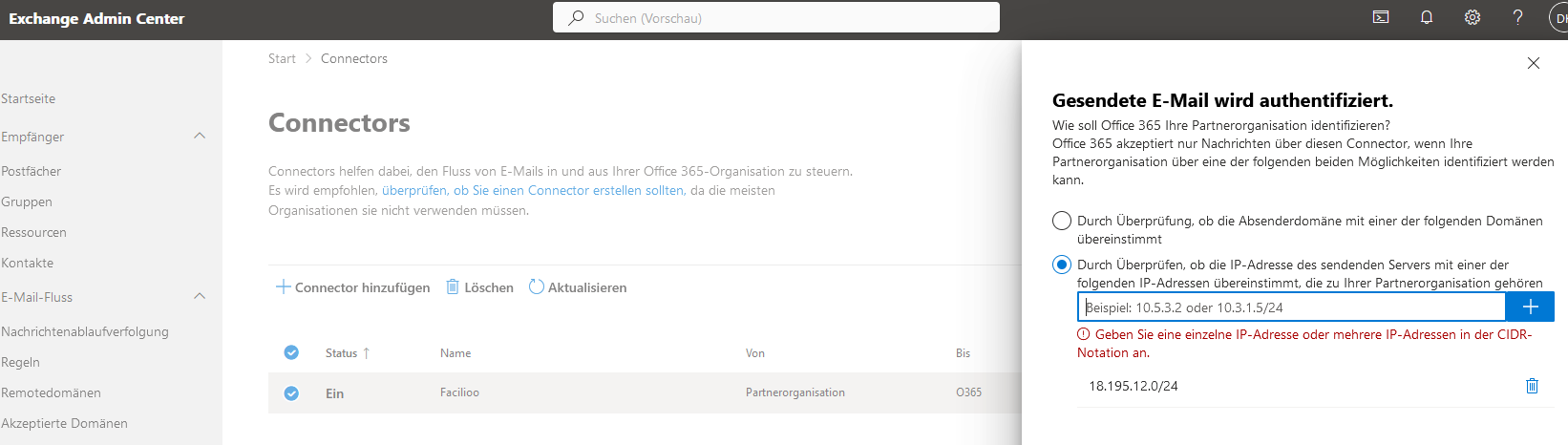Collapse the Empfänger navigation section
The height and width of the screenshot is (445, 1568).
200,136
